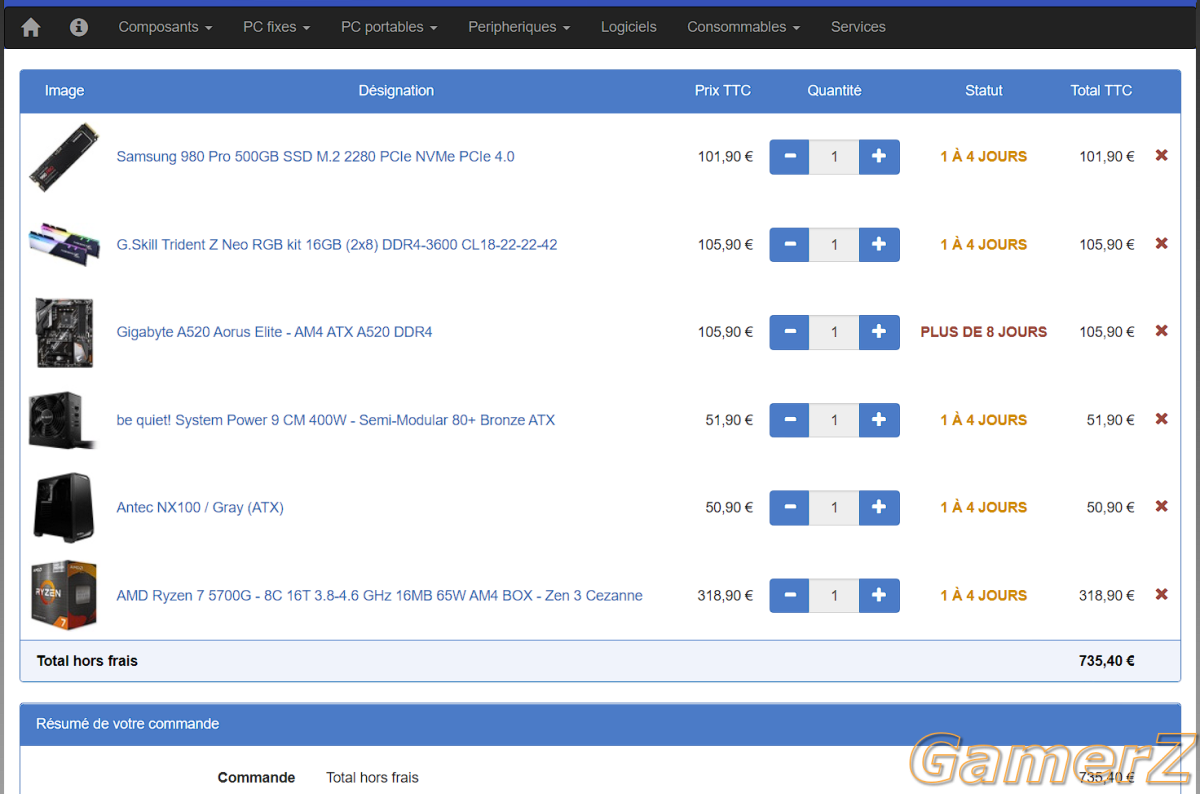Decrease quantity of AMD Ryzen 7 5700G

(x=790, y=596)
